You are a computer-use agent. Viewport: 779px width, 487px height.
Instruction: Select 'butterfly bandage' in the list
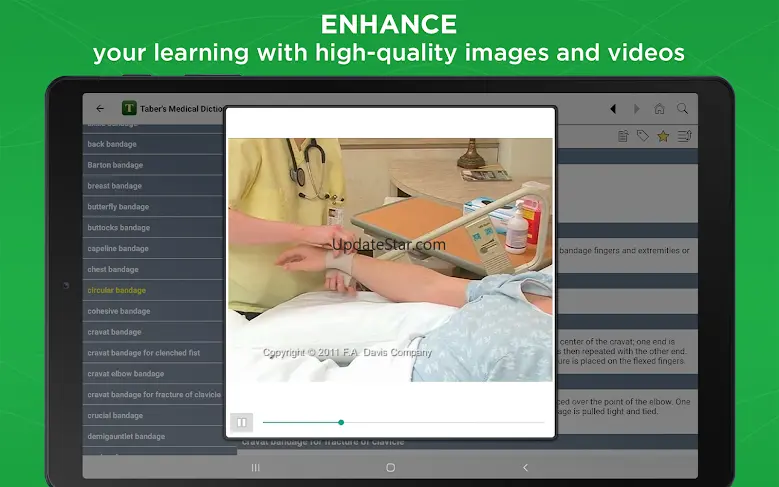(x=153, y=207)
